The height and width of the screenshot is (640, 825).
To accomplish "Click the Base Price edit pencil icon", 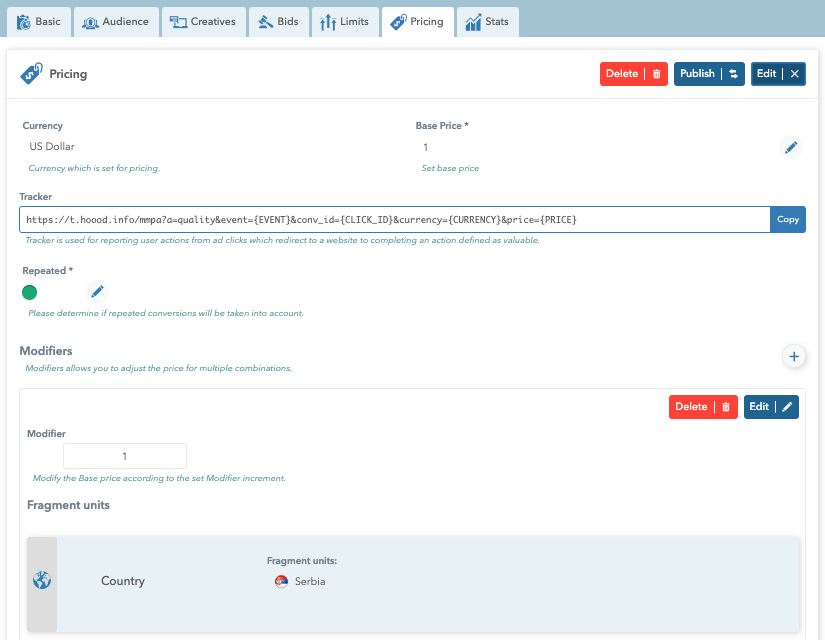I will (x=791, y=148).
